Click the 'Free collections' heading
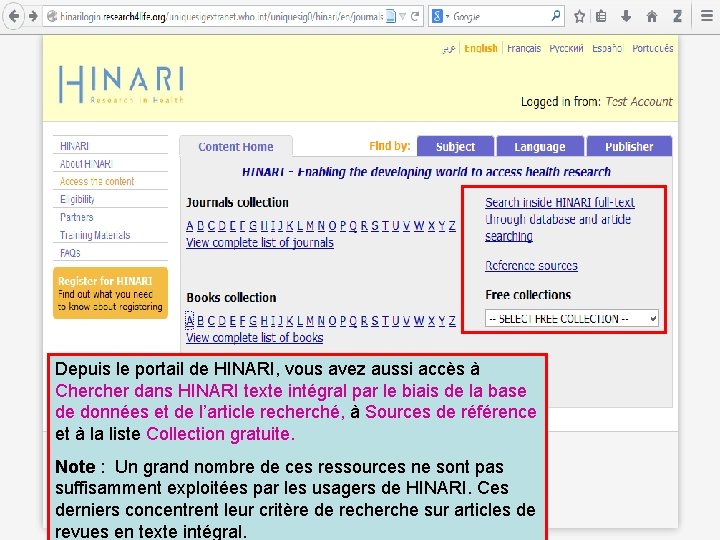Screen dimensions: 720x540 pyautogui.click(x=528, y=294)
